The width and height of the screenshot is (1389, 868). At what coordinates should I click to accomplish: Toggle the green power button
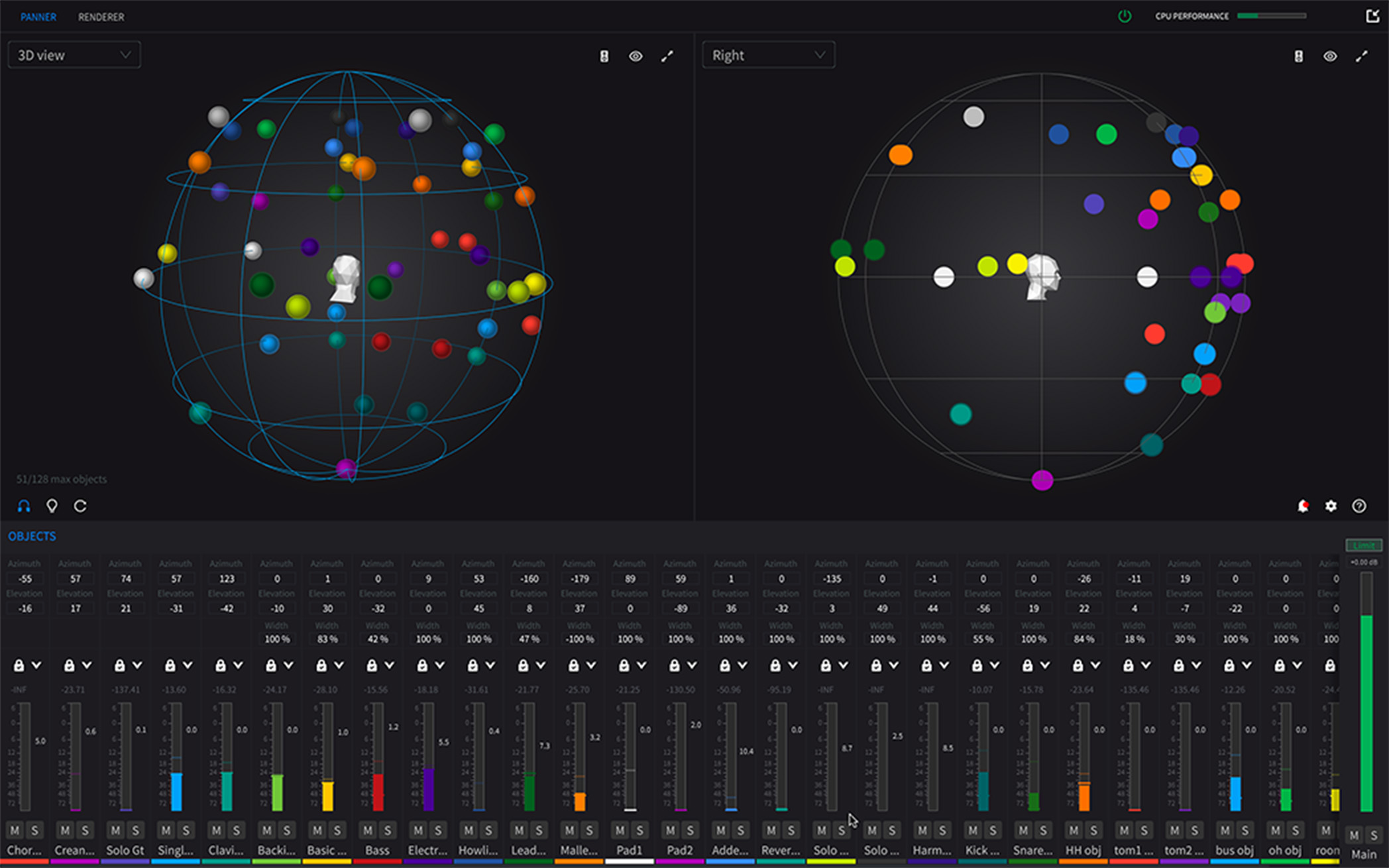(1125, 16)
